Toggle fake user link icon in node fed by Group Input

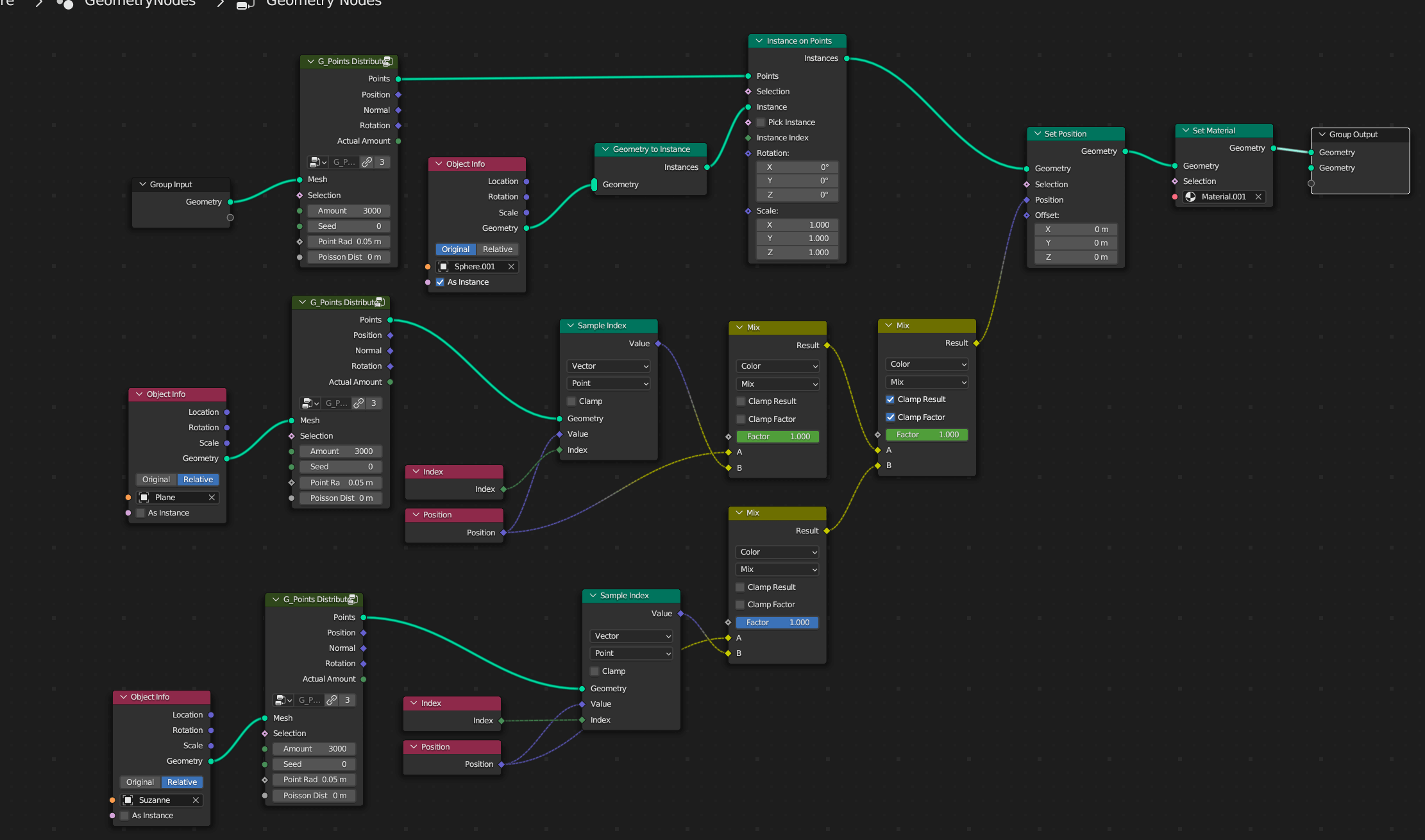pos(367,162)
